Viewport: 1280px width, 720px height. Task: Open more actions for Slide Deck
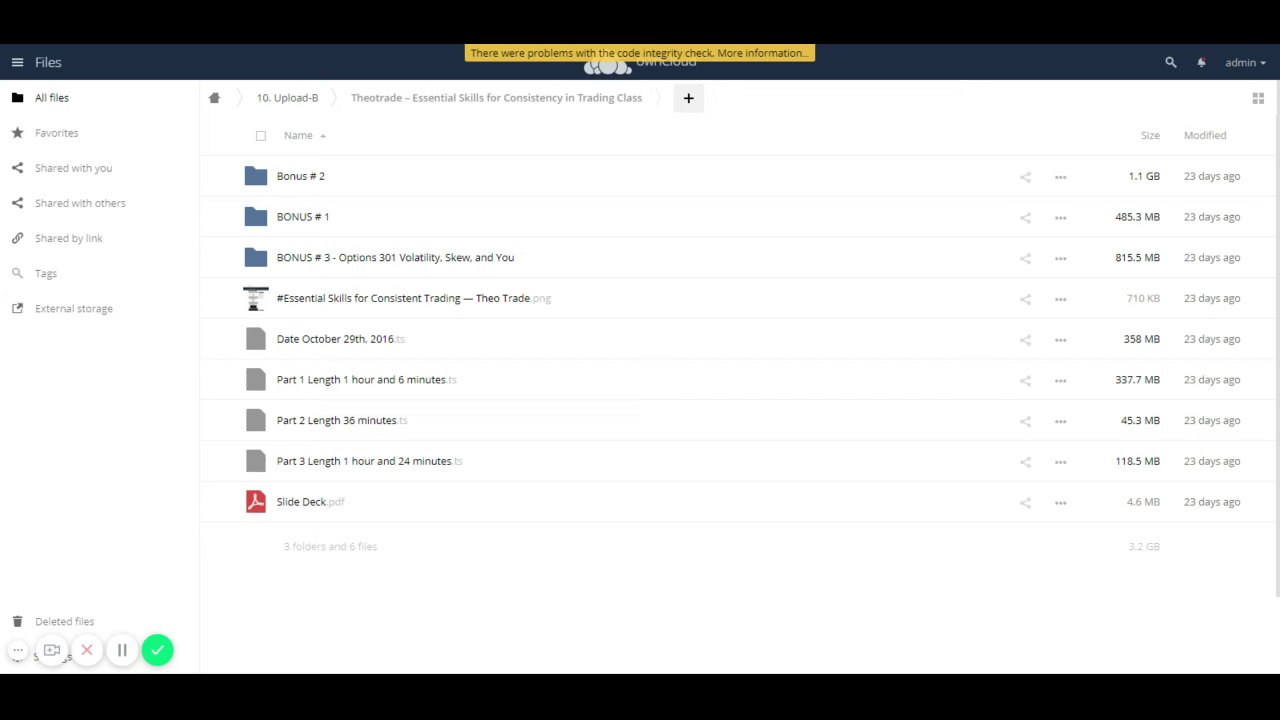click(1060, 503)
